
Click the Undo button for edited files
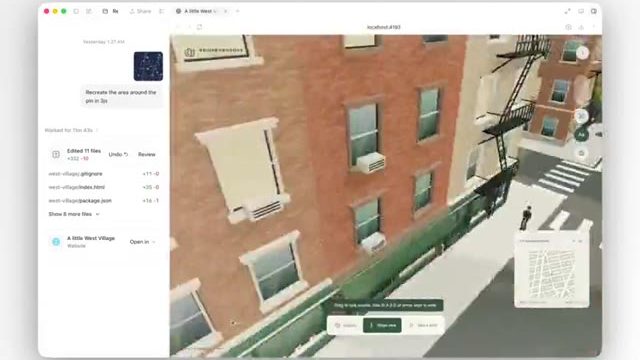point(118,154)
